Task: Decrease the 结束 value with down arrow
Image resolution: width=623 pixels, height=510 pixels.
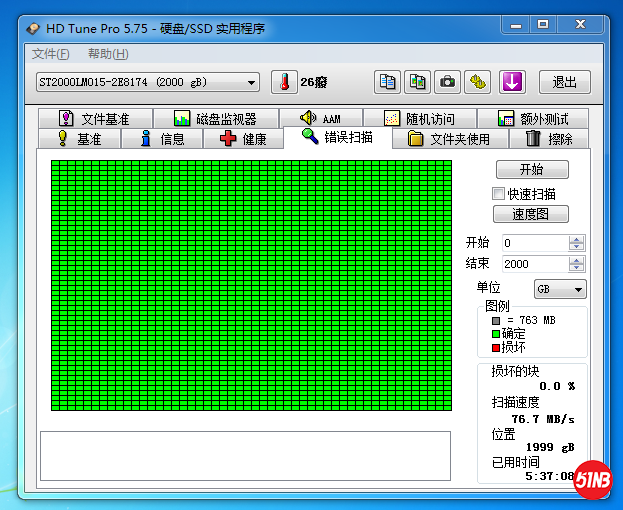Action: click(x=576, y=268)
